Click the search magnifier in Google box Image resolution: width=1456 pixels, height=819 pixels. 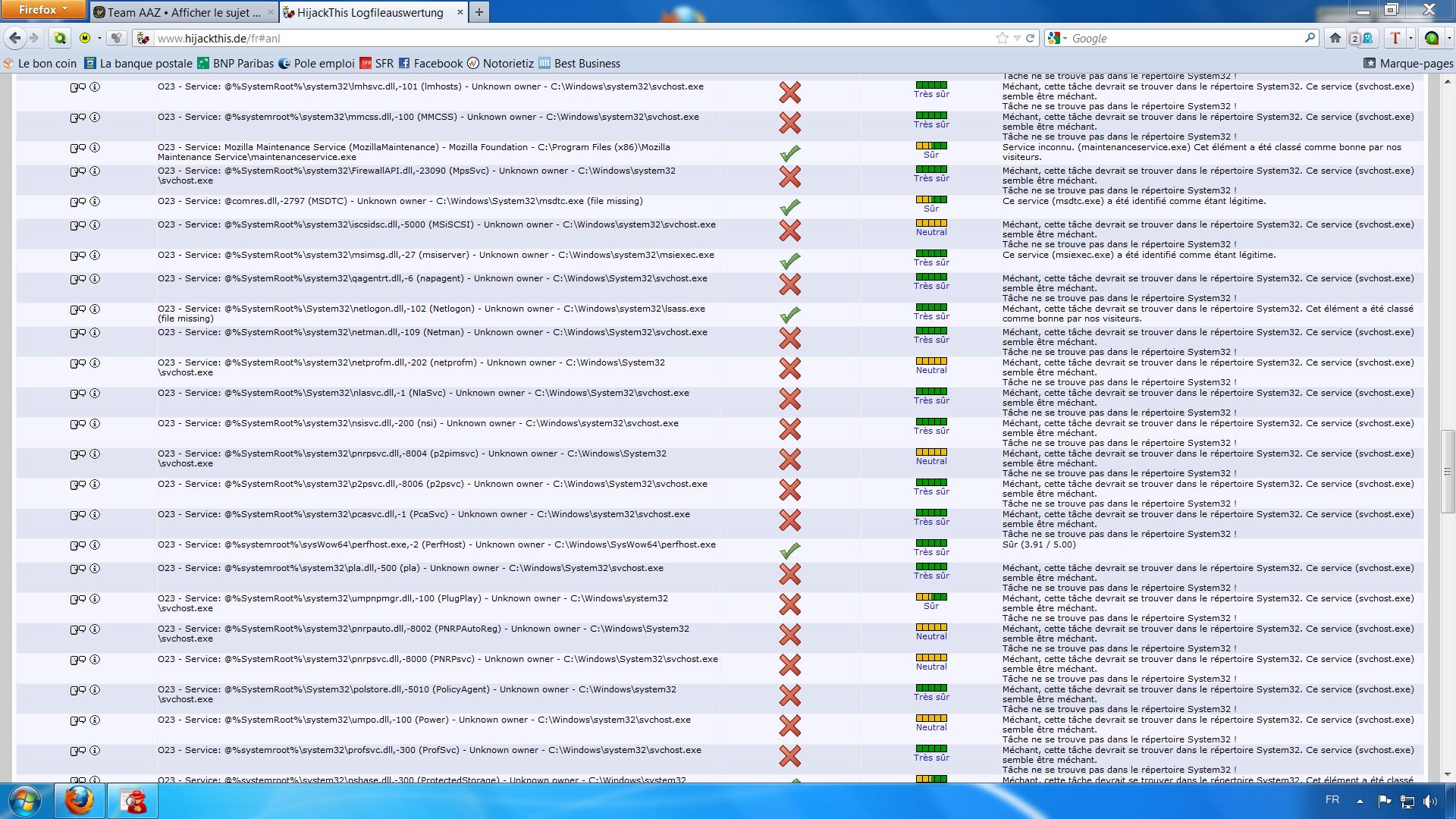pos(1310,38)
